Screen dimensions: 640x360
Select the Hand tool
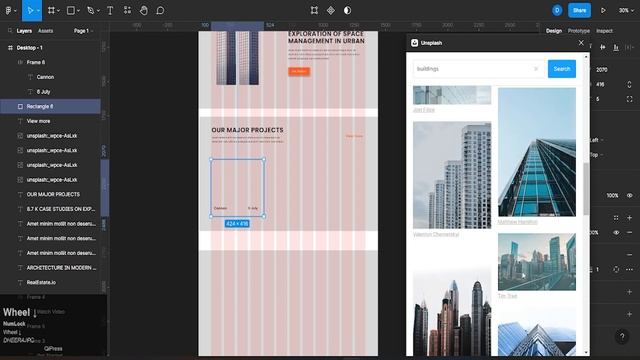pyautogui.click(x=144, y=11)
